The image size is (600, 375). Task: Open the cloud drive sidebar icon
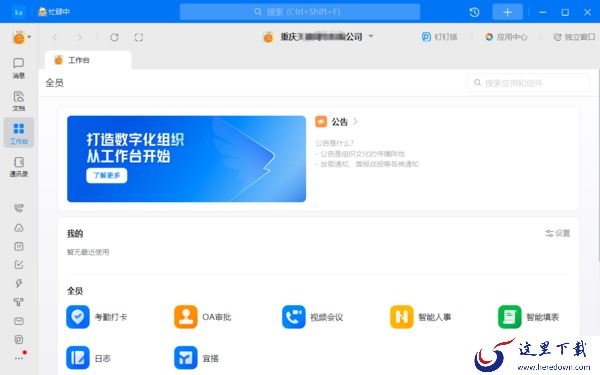[19, 228]
